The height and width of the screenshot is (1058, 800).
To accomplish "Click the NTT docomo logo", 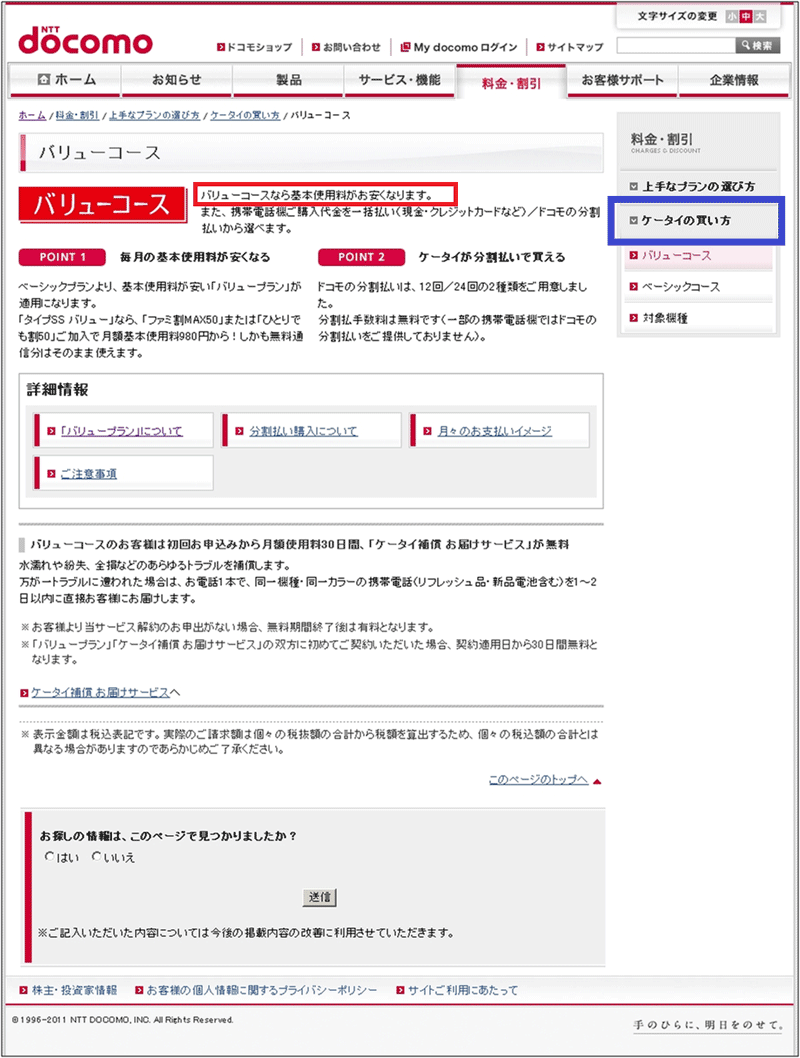I will (x=85, y=40).
